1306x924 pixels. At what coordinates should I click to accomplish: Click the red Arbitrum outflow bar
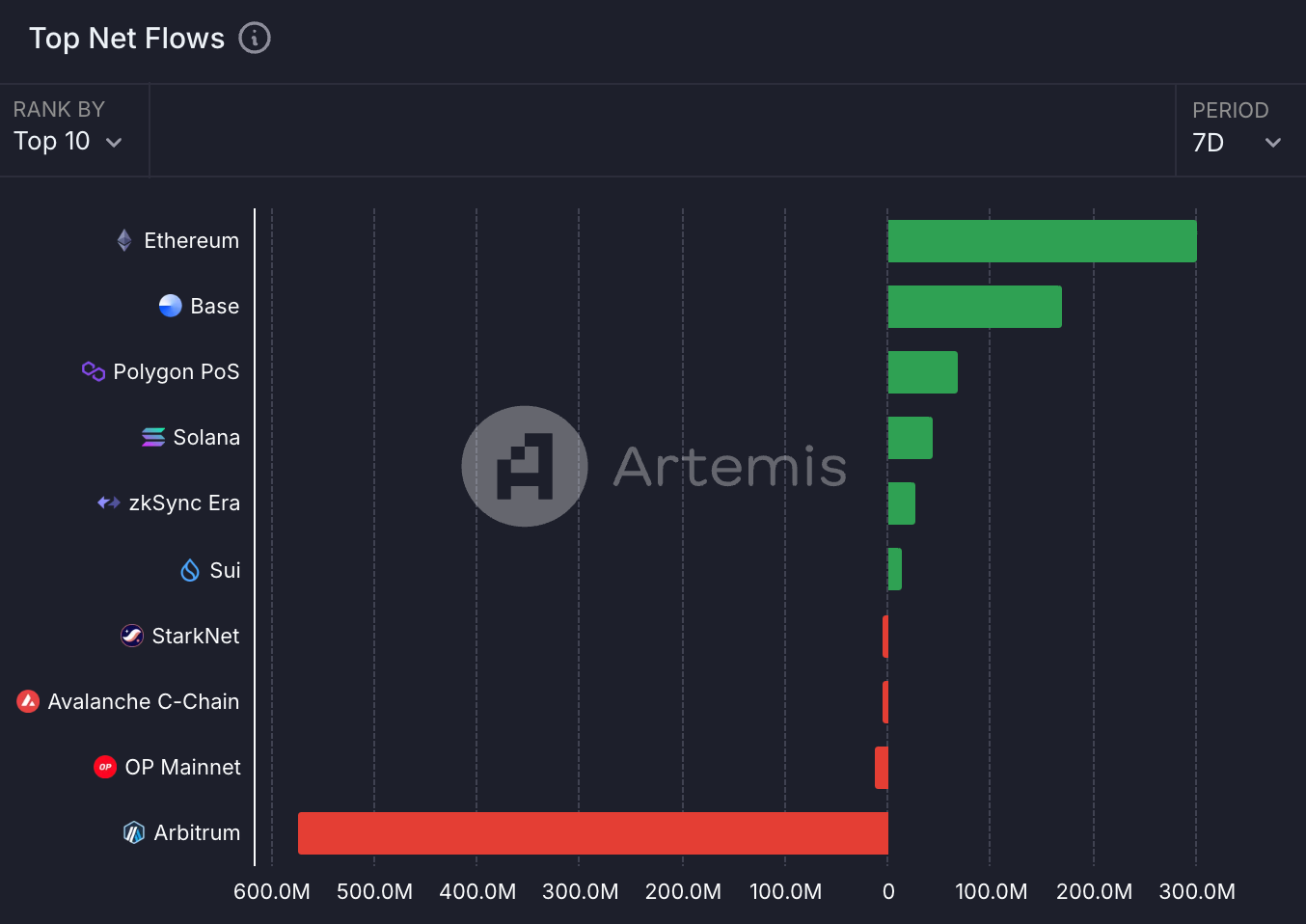point(593,833)
